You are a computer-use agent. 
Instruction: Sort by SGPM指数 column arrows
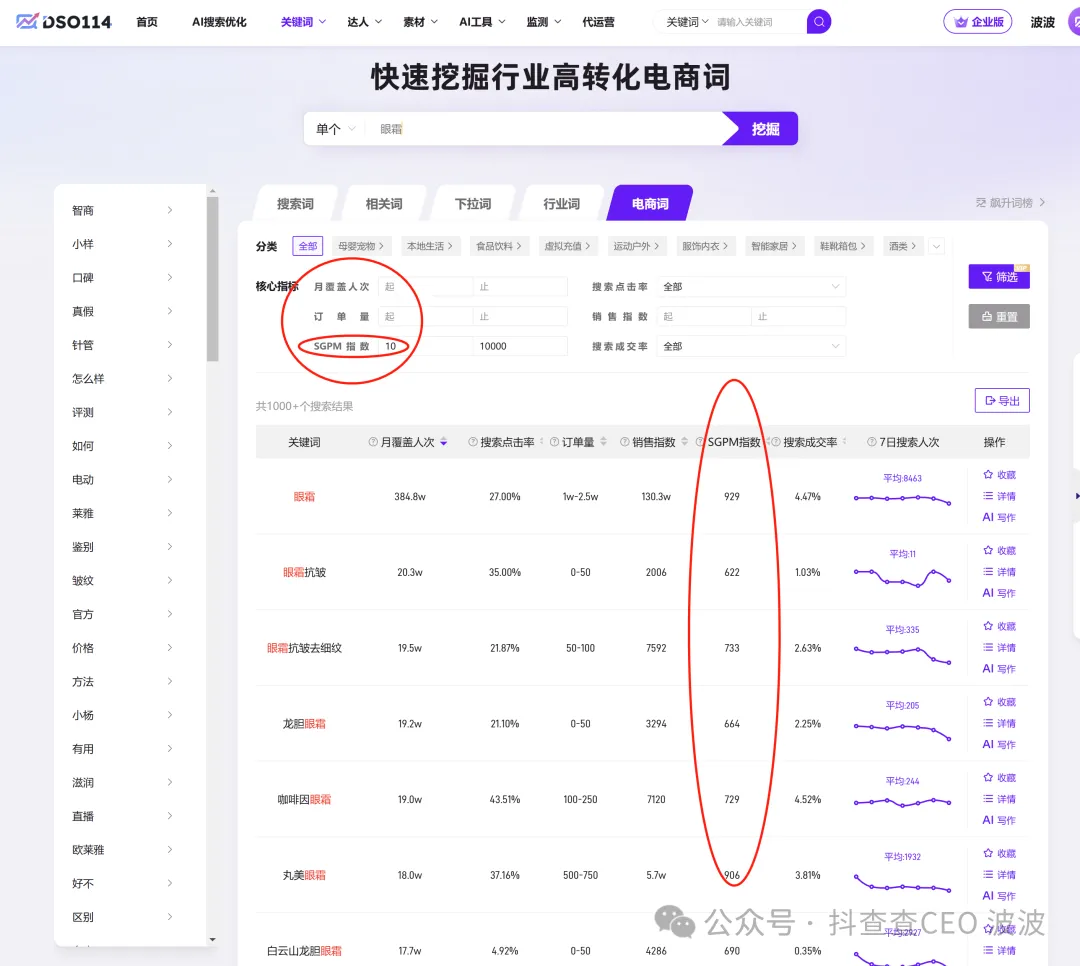click(769, 442)
